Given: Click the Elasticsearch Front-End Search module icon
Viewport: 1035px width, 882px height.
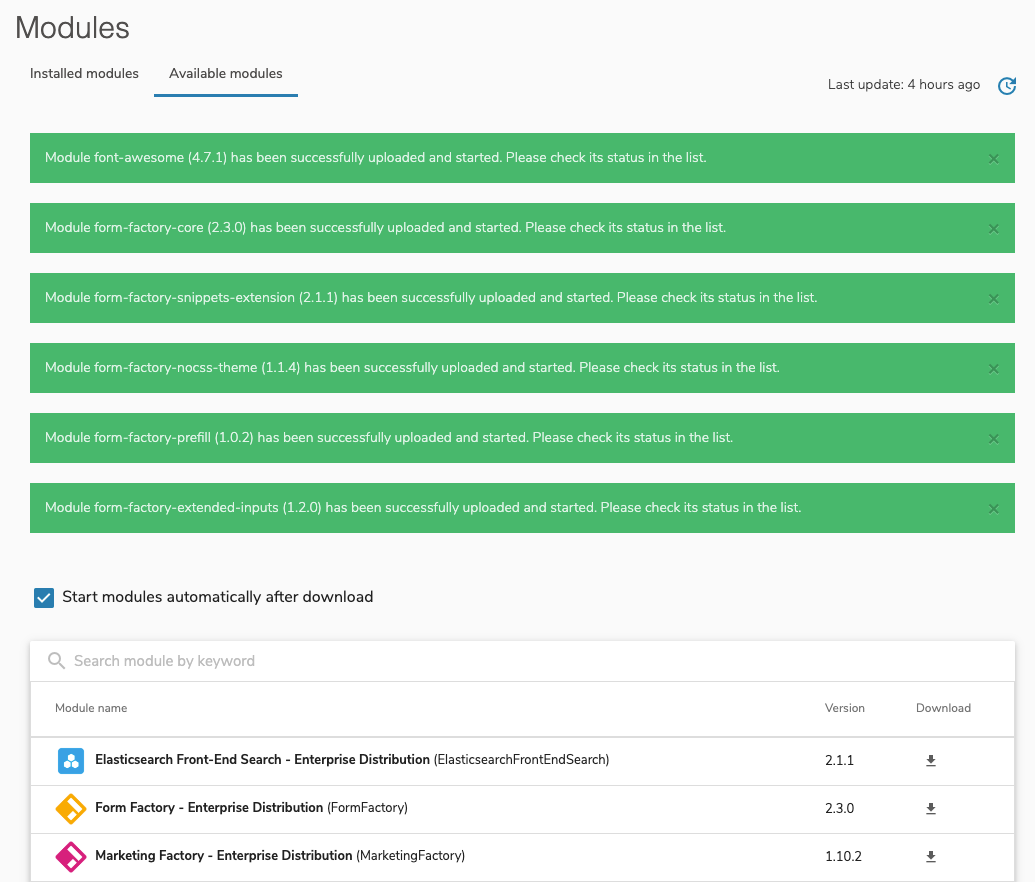Looking at the screenshot, I should click(x=70, y=760).
